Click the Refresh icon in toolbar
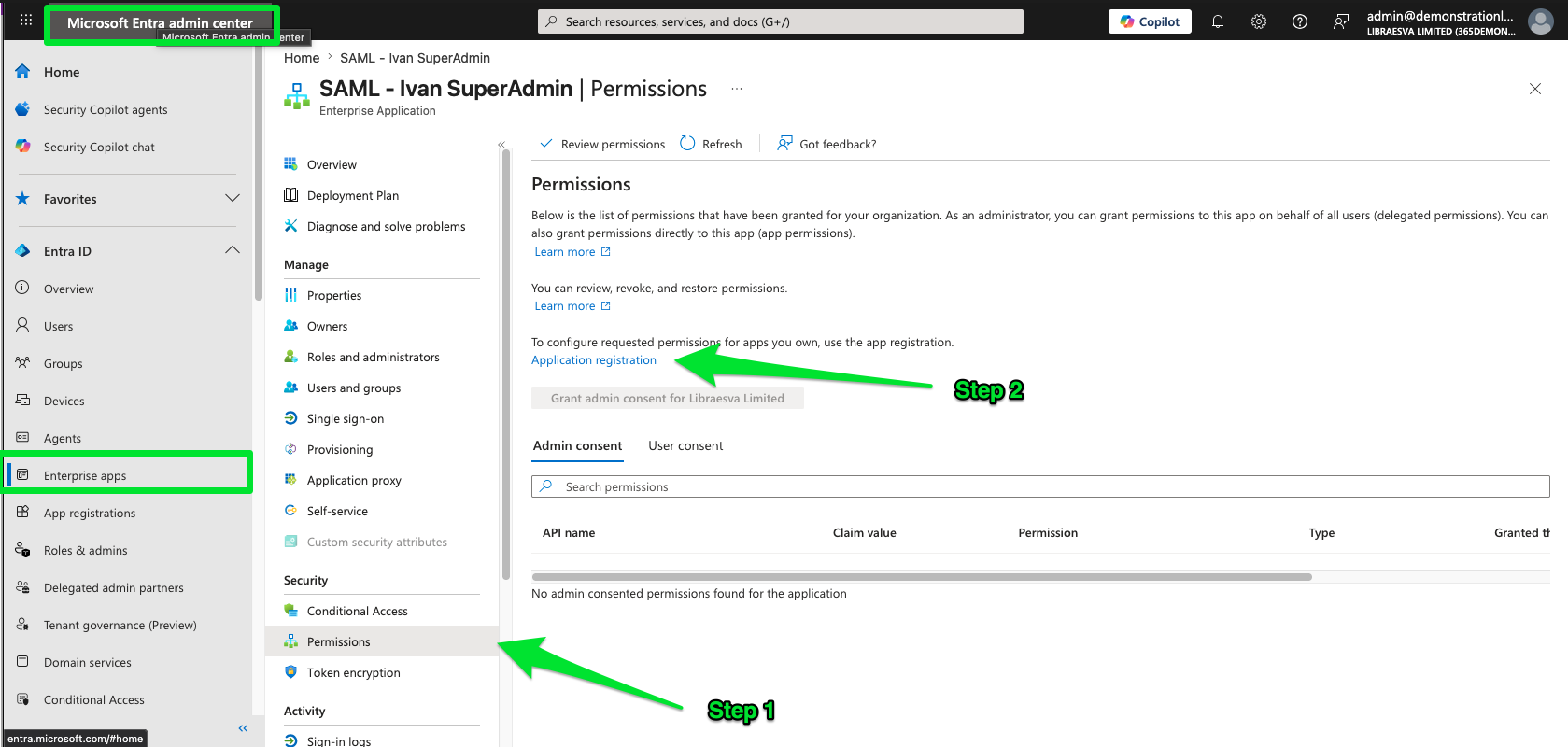The width and height of the screenshot is (1568, 747). (687, 143)
